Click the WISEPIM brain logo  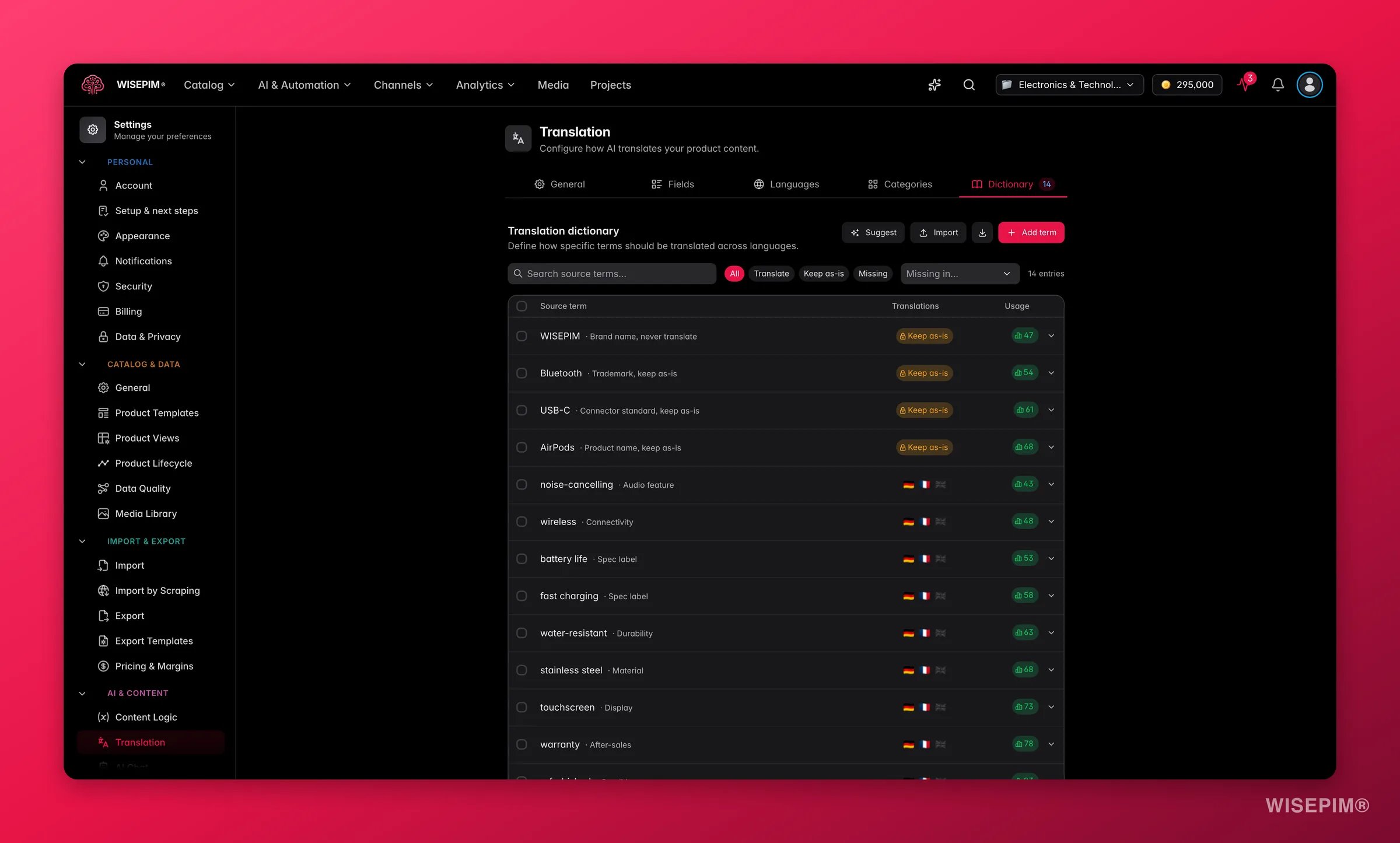pyautogui.click(x=93, y=85)
